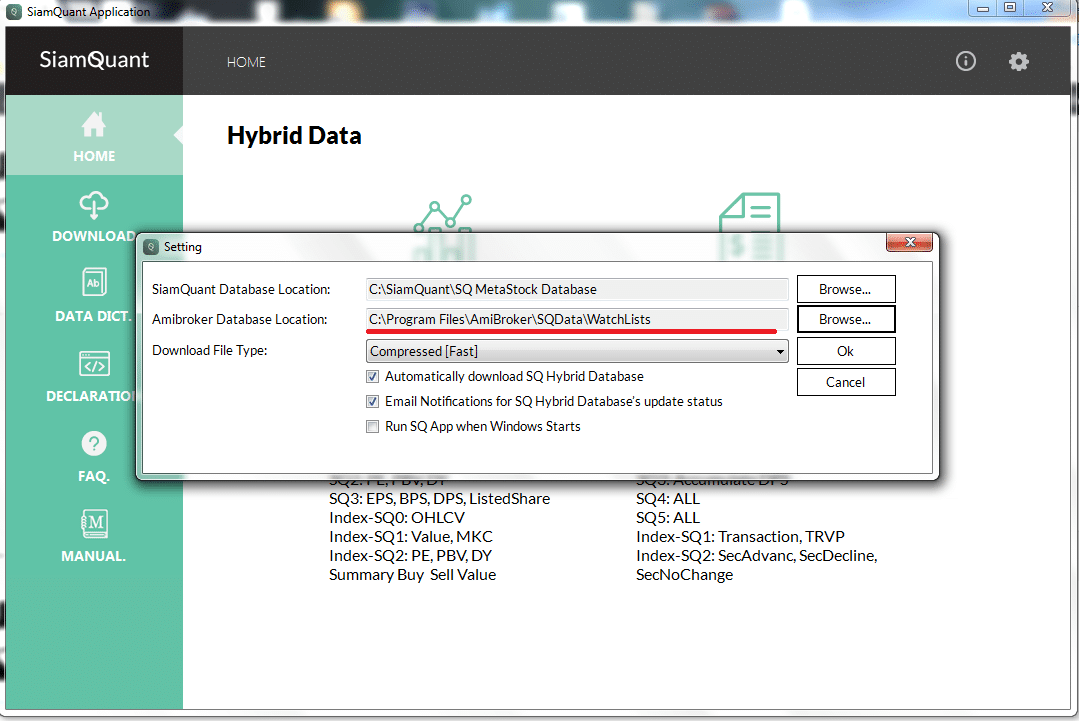Viewport: 1079px width, 721px height.
Task: Open the Data Dict. book icon
Action: (94, 284)
